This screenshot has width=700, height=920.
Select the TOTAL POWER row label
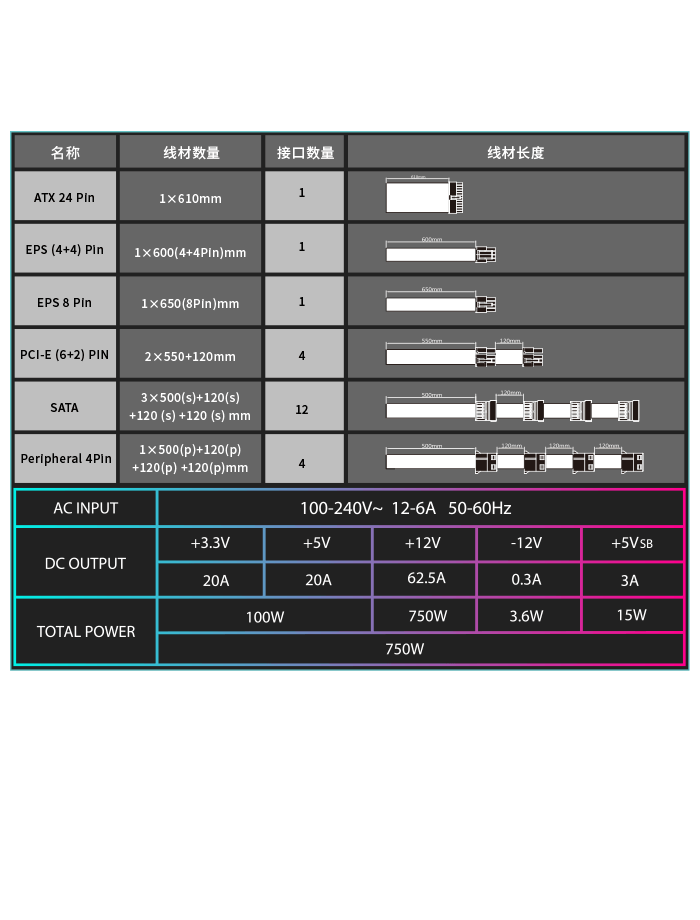(86, 631)
